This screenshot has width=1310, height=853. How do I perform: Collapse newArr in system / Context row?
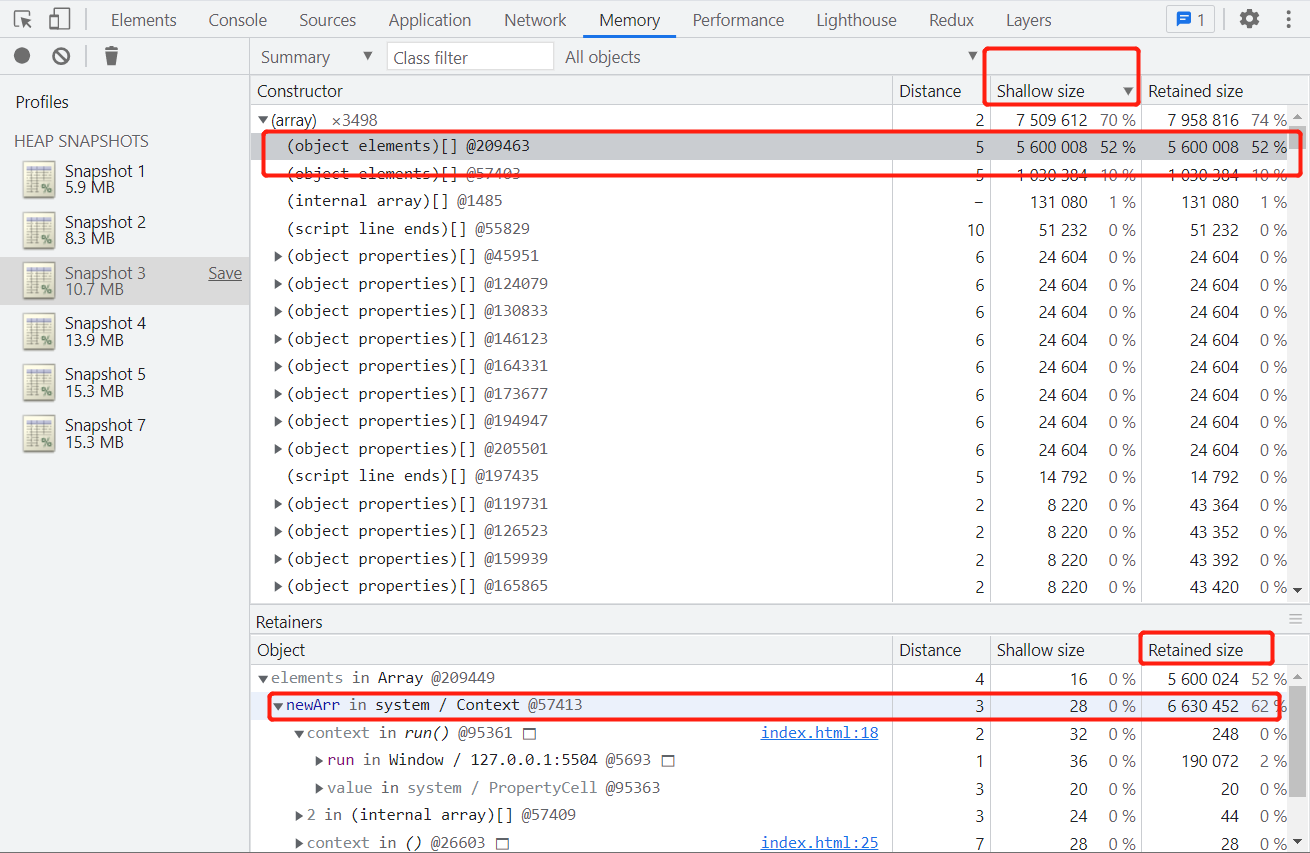coord(278,706)
